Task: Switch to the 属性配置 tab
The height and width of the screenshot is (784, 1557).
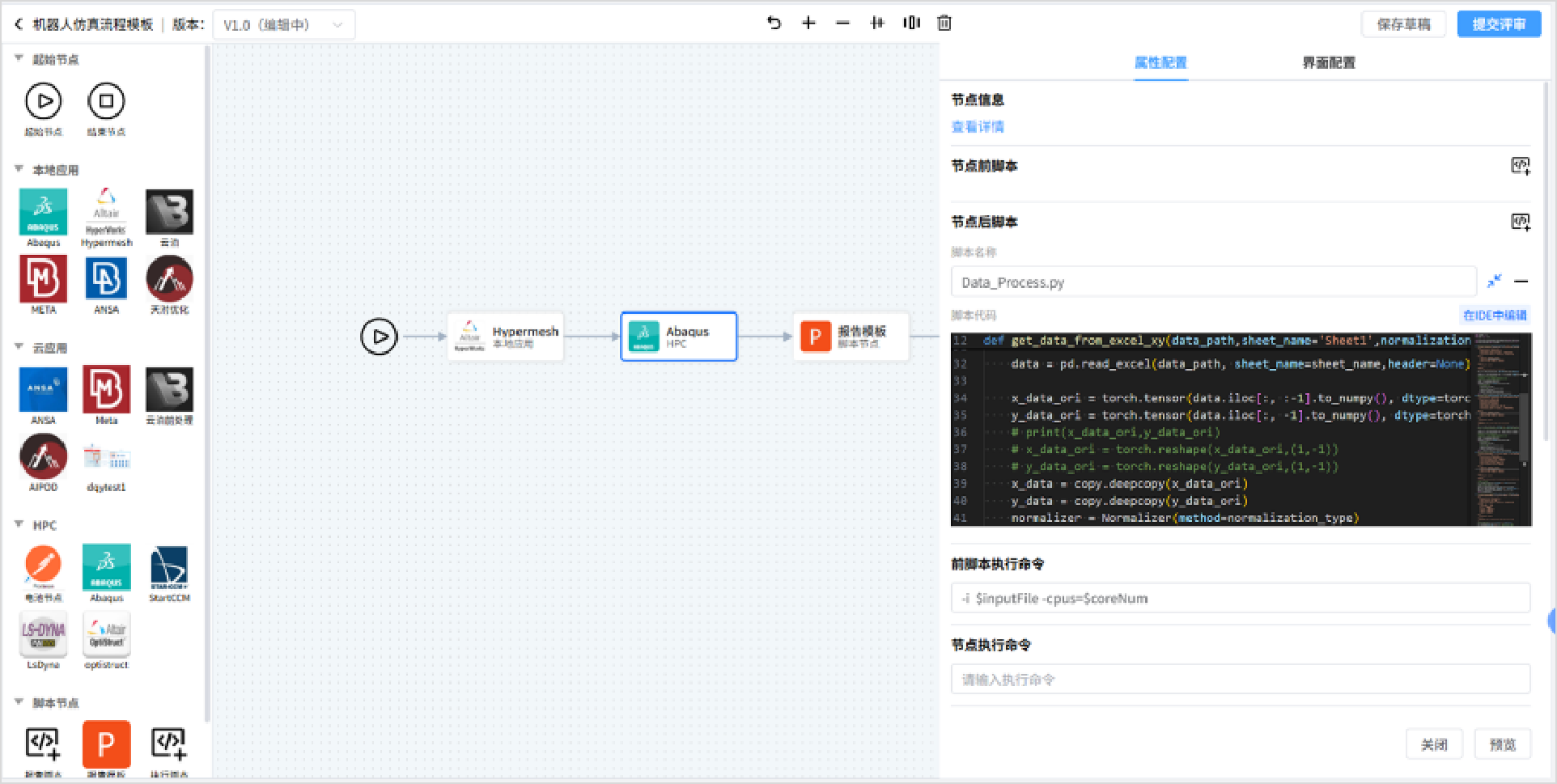Action: point(1160,62)
